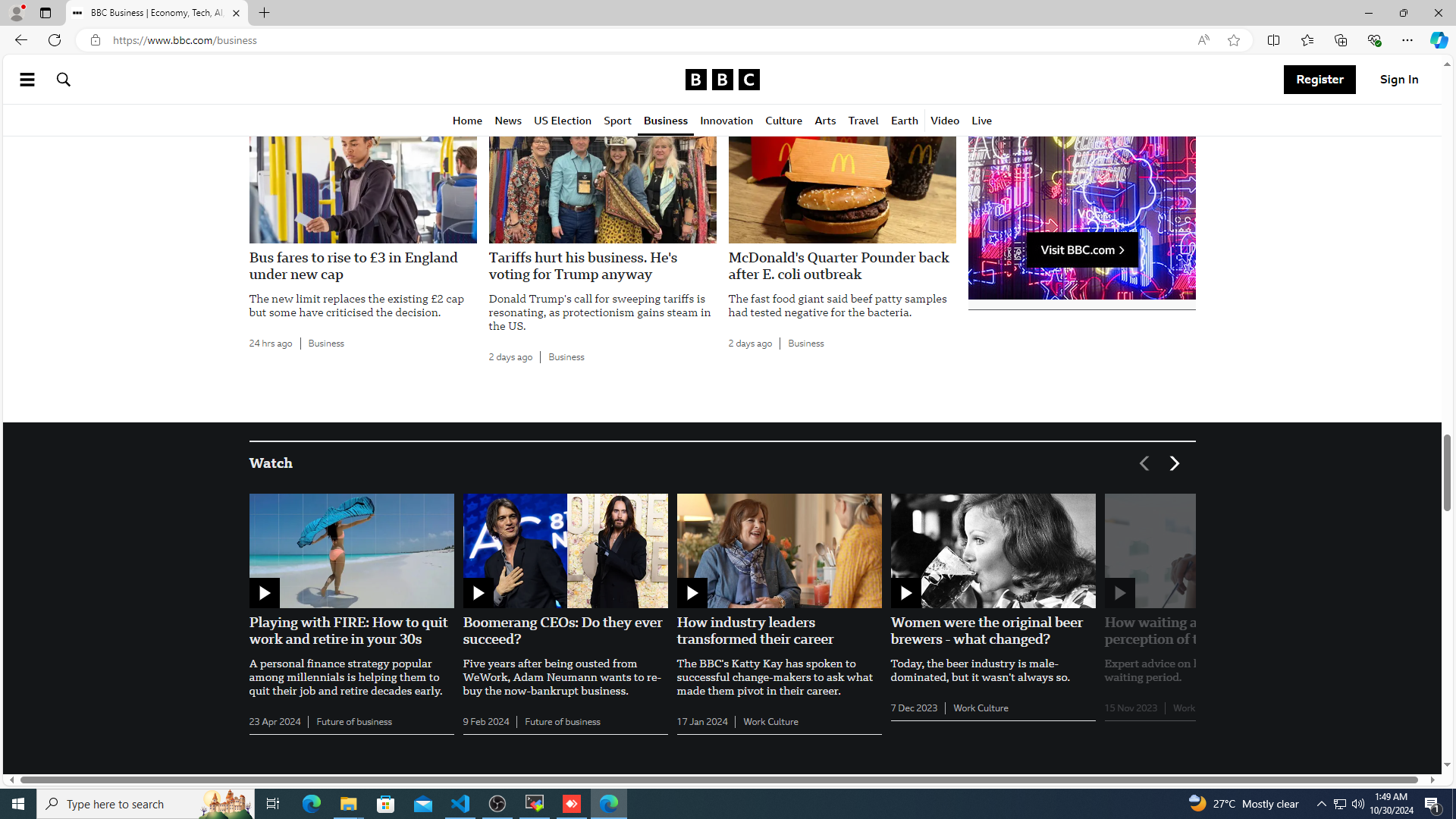Select the Travel nav tab

[x=863, y=121]
